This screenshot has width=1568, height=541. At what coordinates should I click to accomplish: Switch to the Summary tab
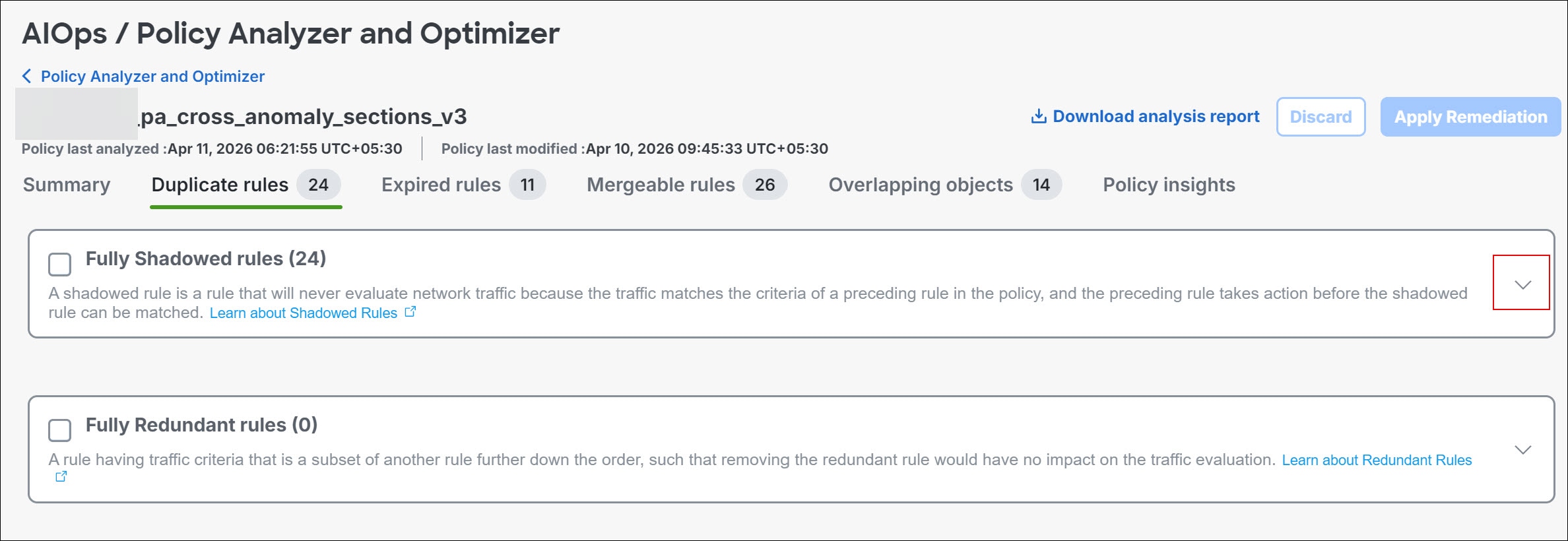67,185
